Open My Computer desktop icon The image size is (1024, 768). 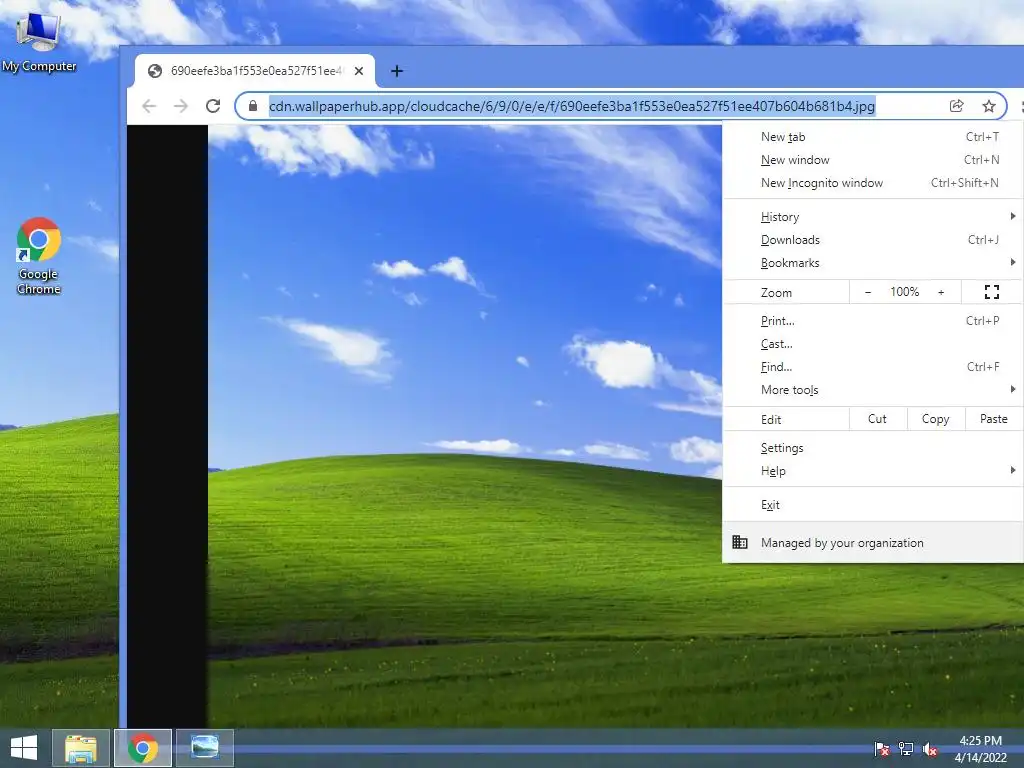[39, 42]
